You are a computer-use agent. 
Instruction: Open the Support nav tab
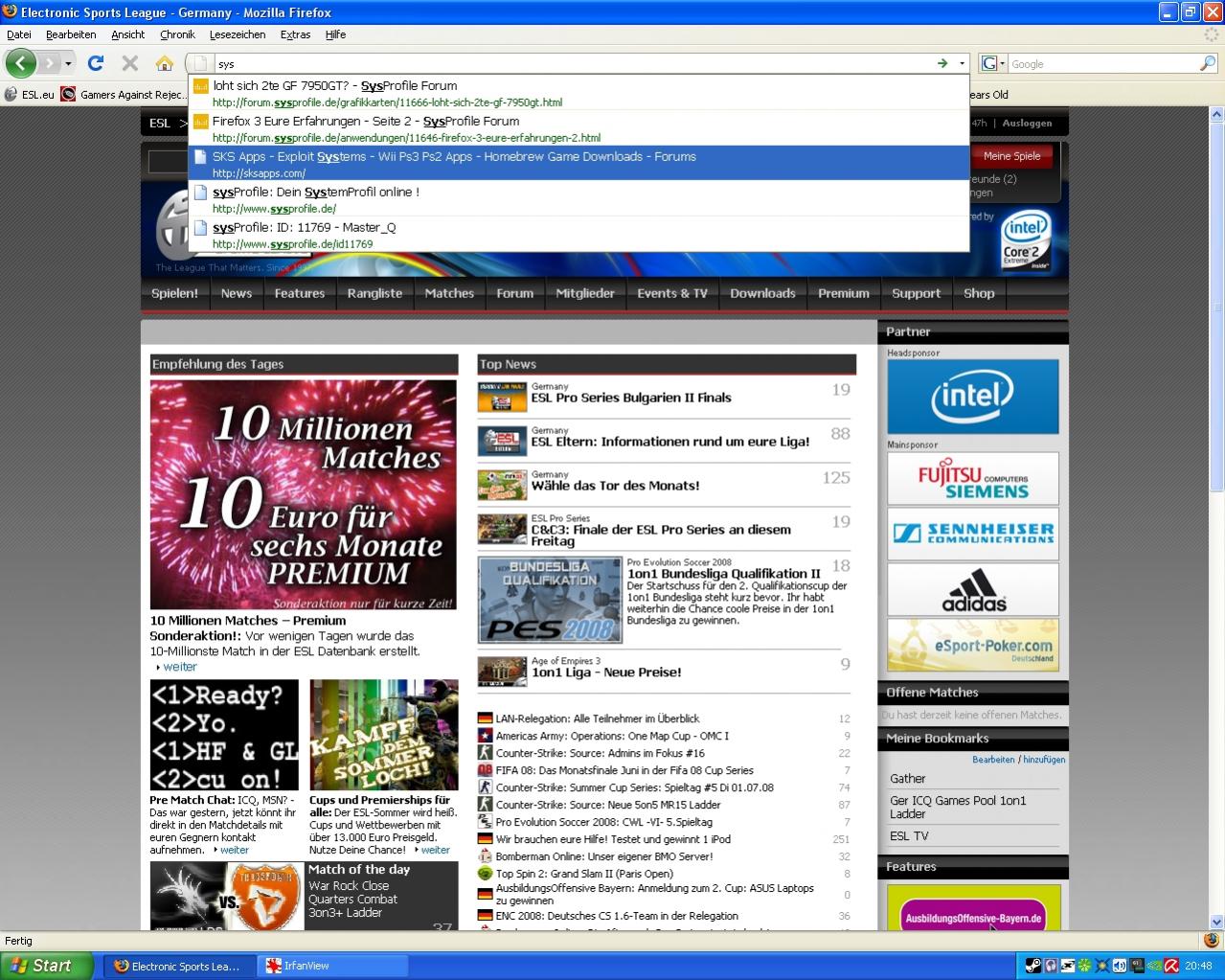(917, 294)
